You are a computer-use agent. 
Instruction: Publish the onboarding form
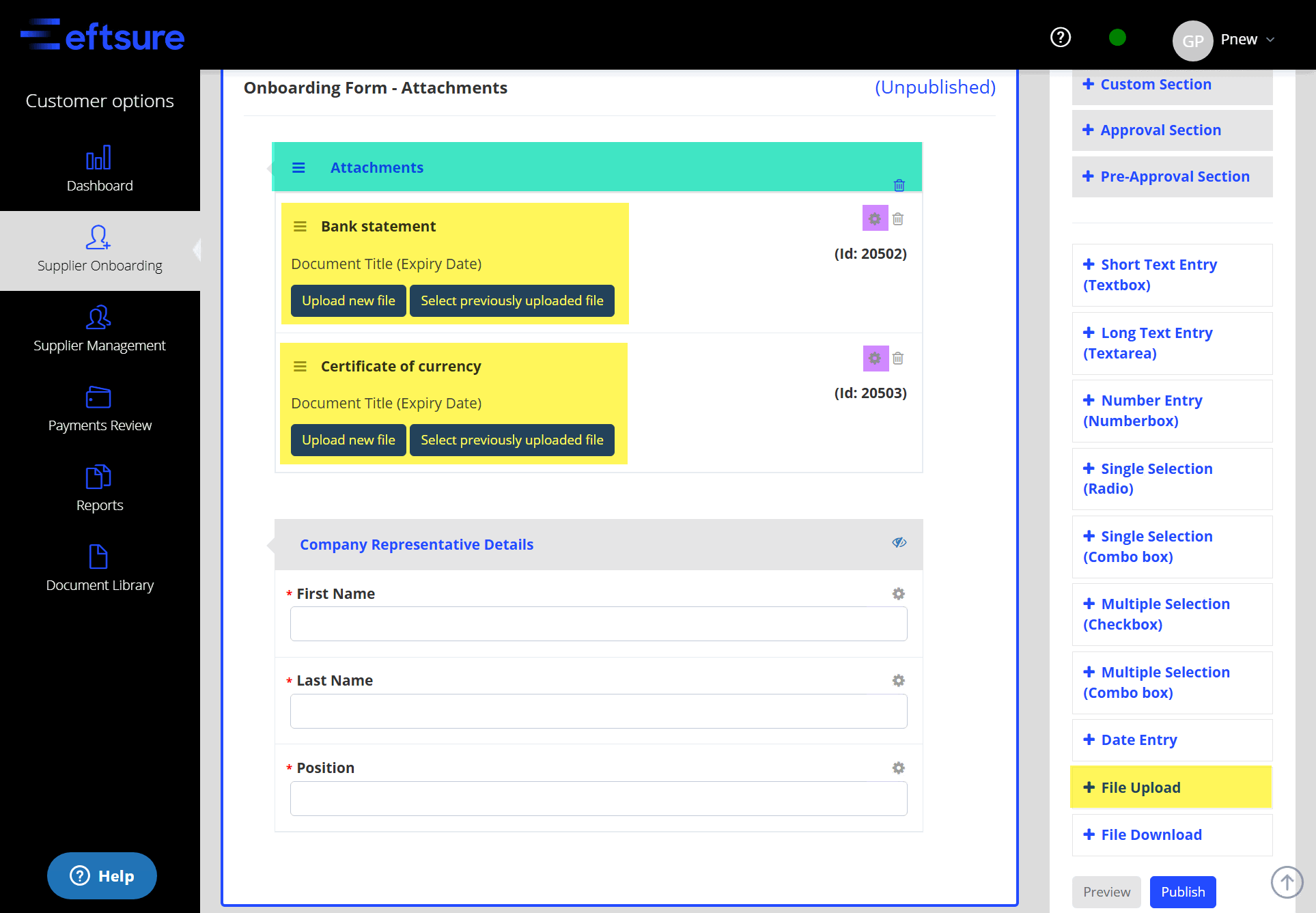click(1183, 892)
